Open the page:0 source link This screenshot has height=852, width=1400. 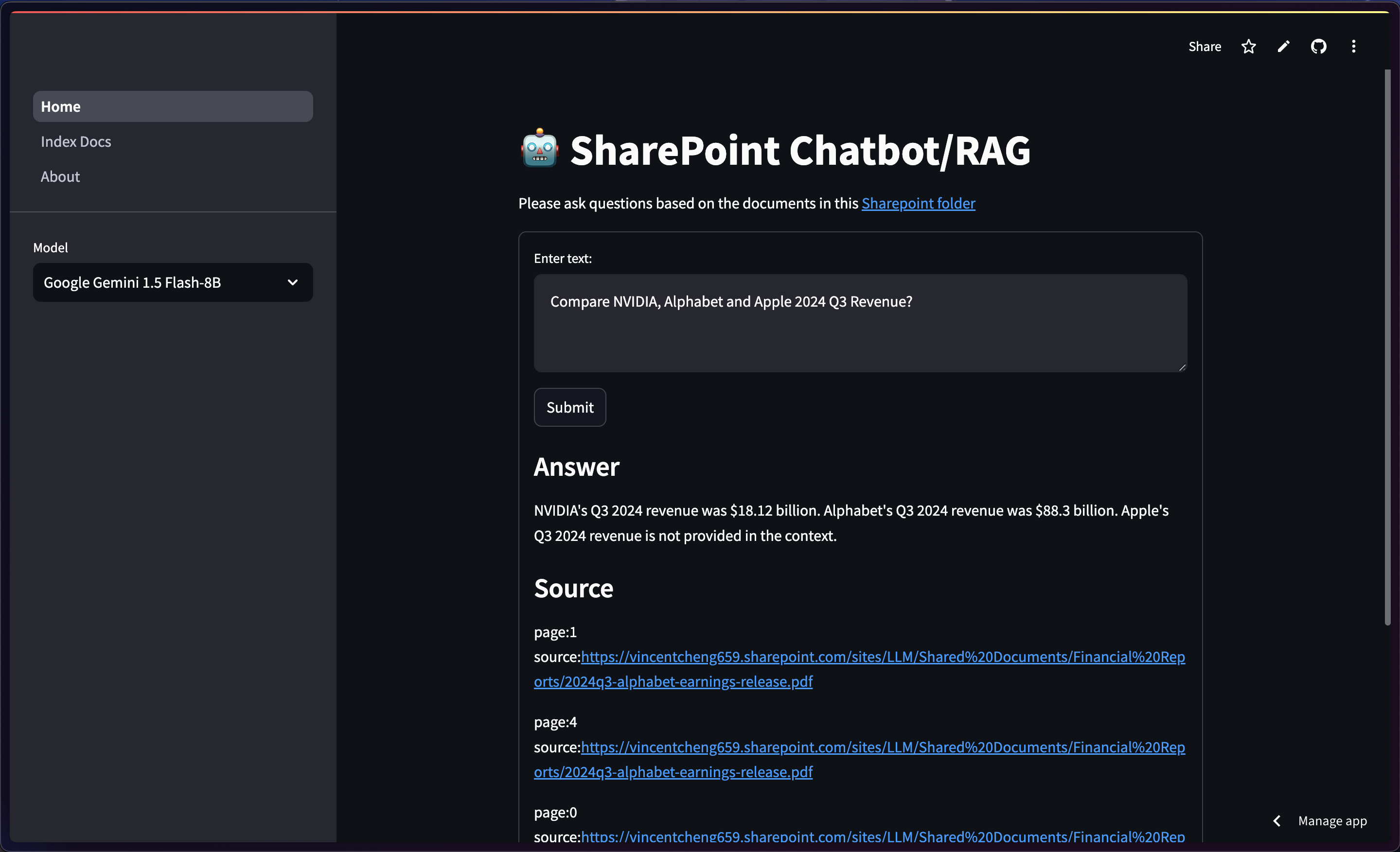click(883, 836)
